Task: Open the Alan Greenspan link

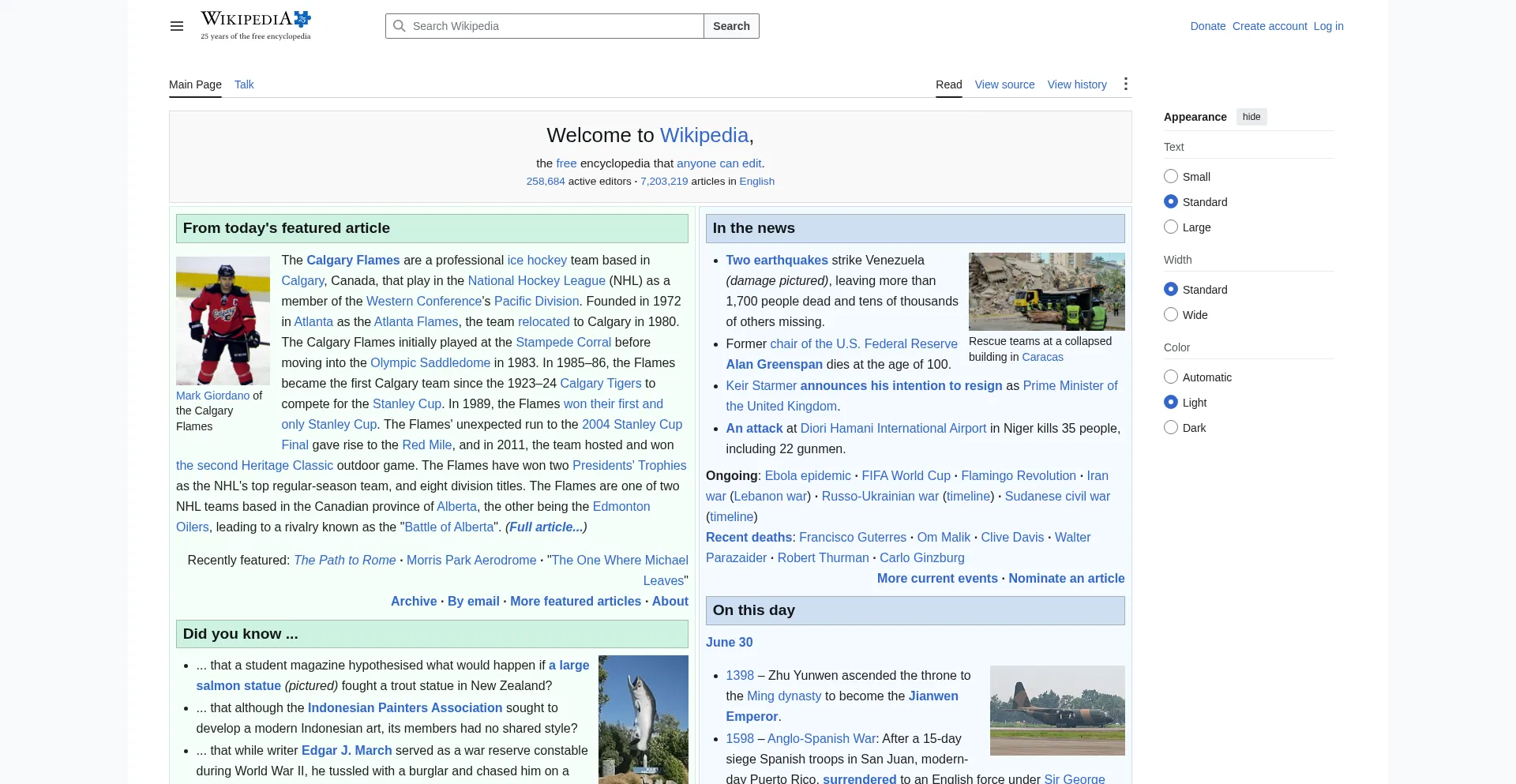Action: point(775,364)
